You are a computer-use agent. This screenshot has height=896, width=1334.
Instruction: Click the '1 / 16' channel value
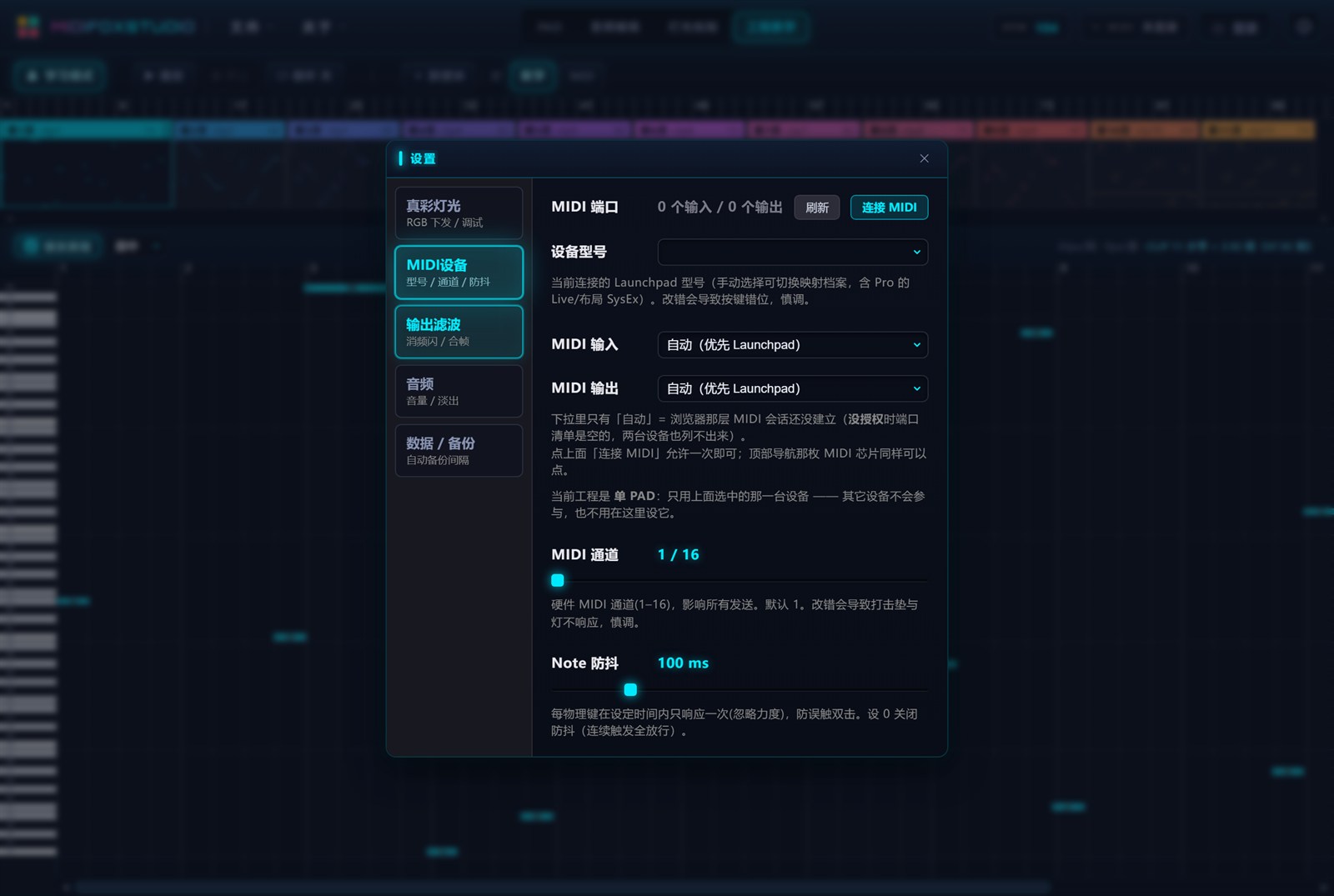tap(678, 555)
